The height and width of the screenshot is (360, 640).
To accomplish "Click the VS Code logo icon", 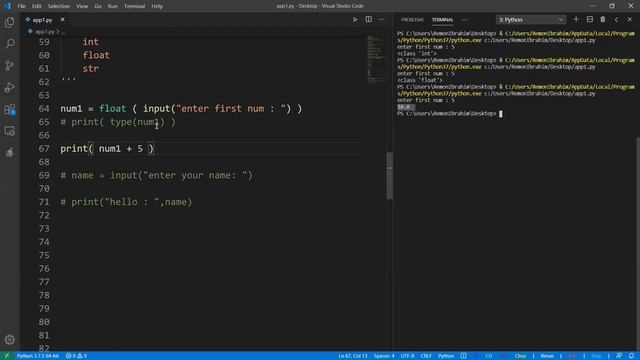I will pos(7,6).
